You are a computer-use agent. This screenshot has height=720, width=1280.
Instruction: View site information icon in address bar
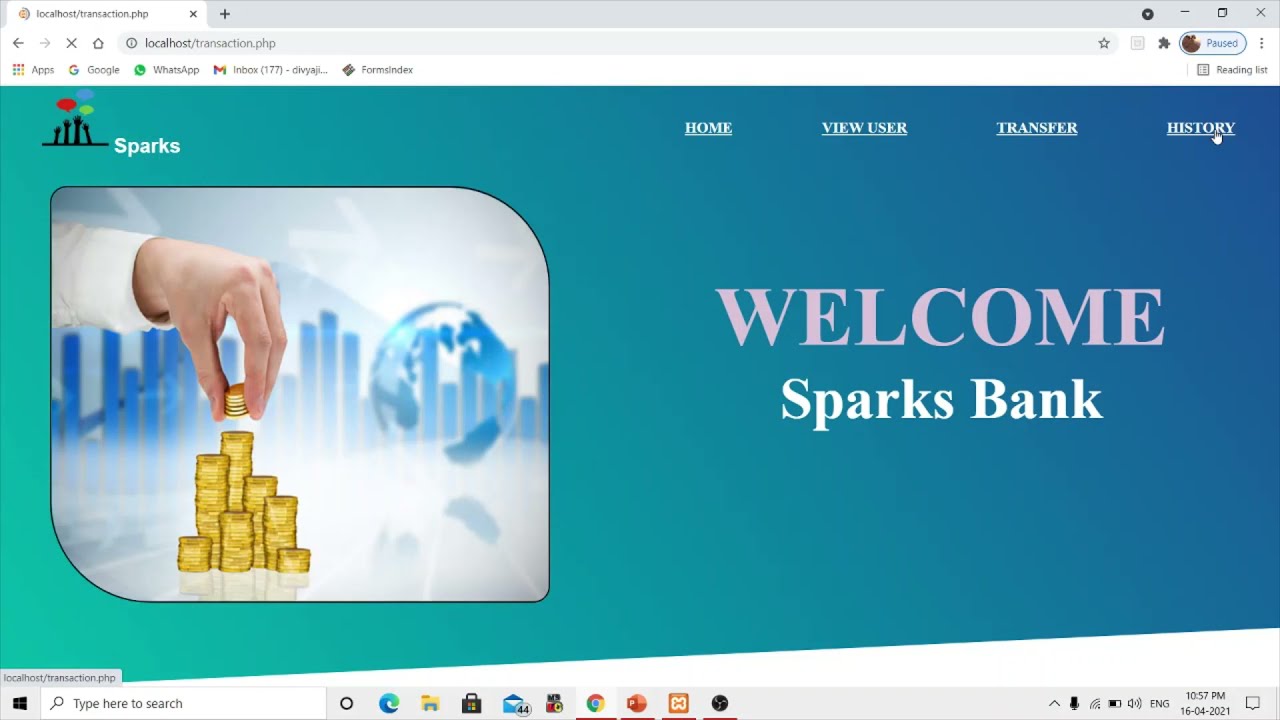click(x=131, y=43)
